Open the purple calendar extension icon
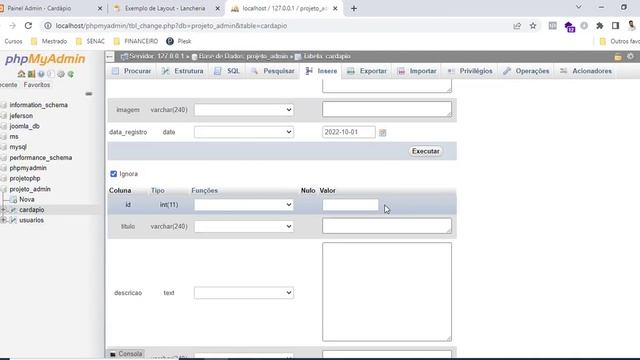 [x=569, y=27]
